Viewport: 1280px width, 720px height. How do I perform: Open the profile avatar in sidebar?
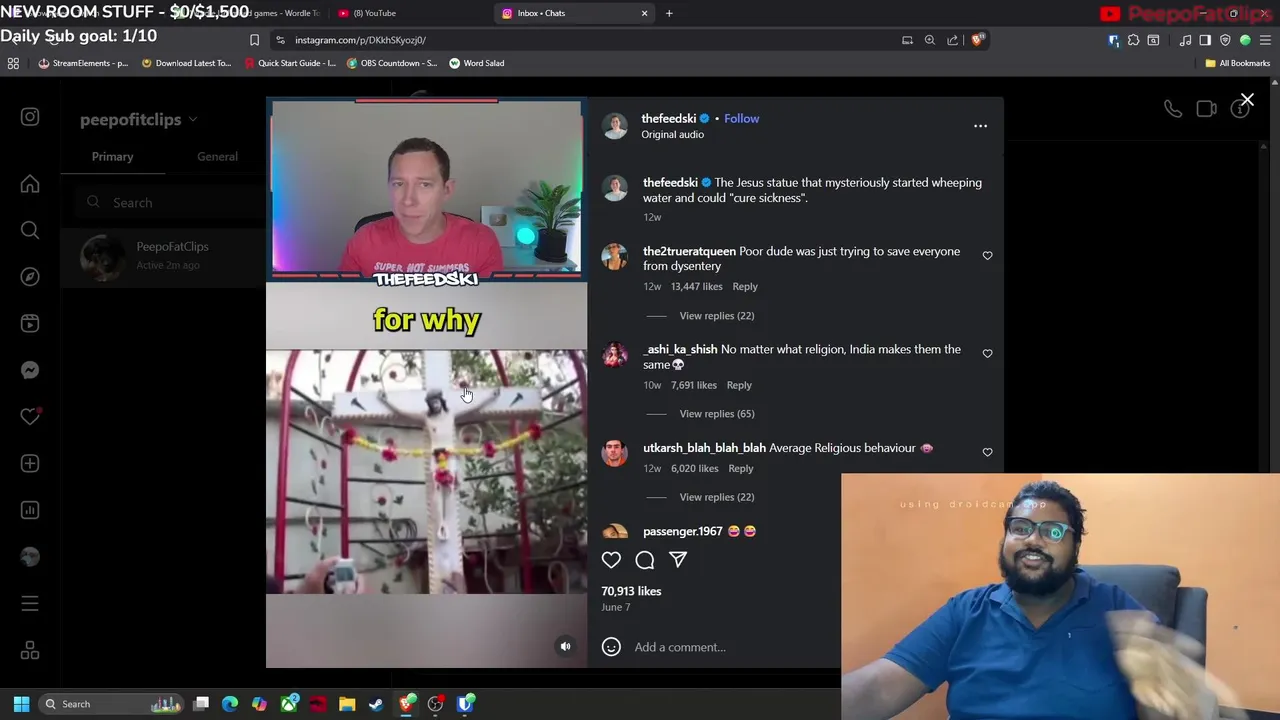coord(30,557)
